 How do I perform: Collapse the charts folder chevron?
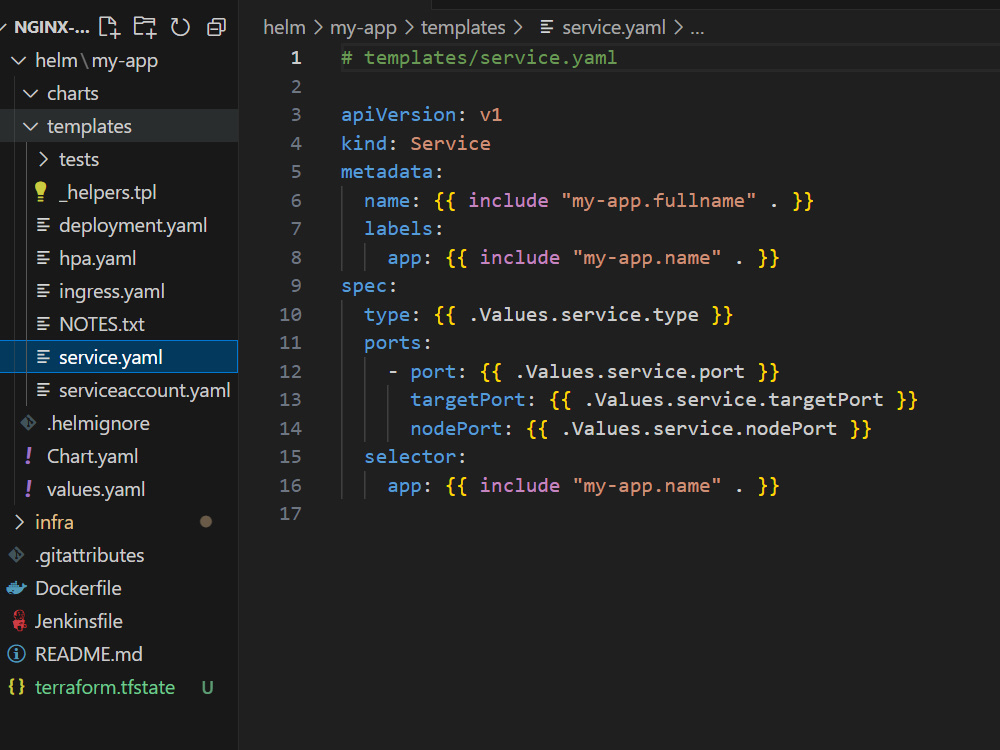(29, 93)
